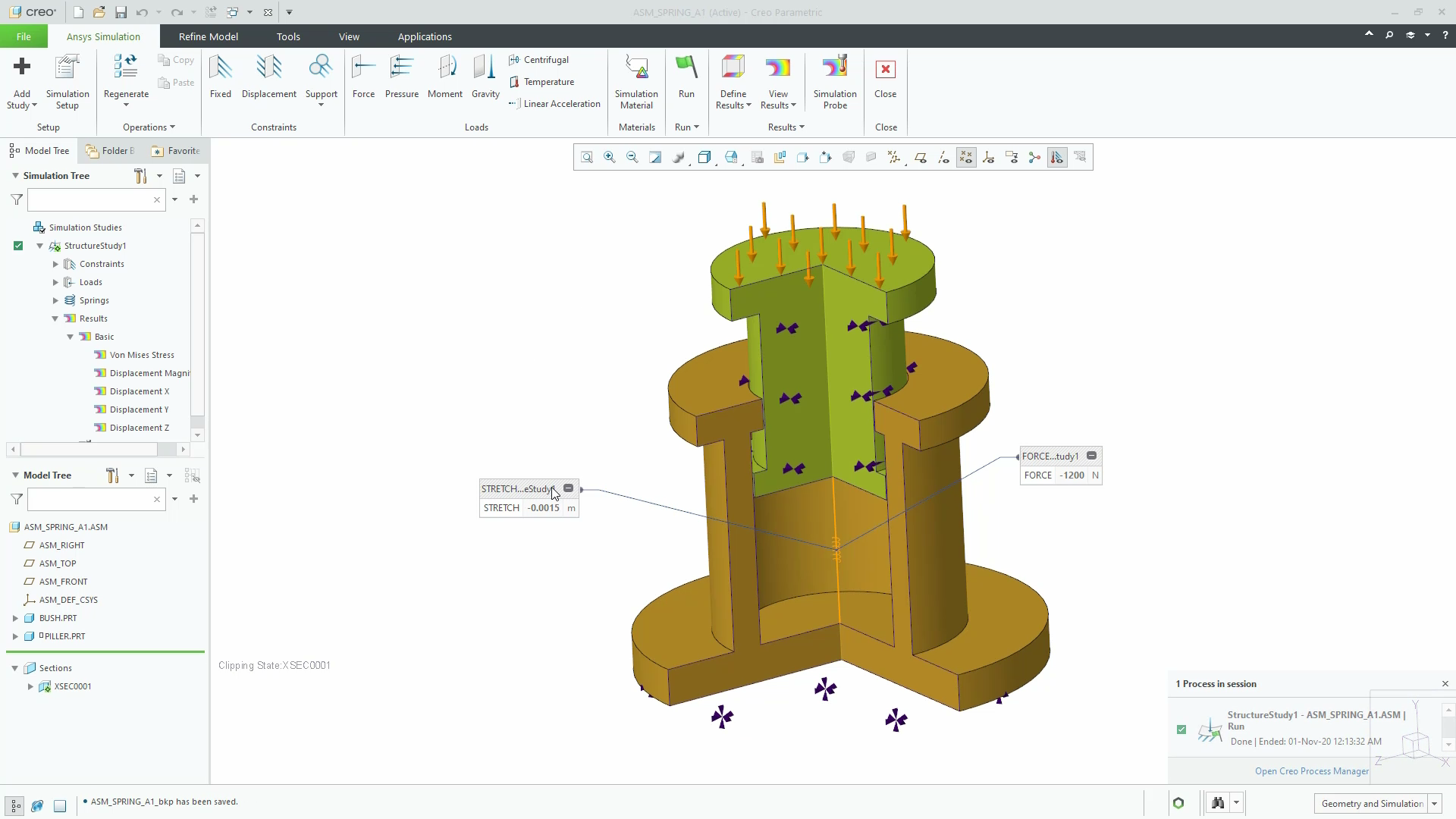Click the Simulation Tree vertical scrollbar
The width and height of the screenshot is (1456, 819).
tap(198, 330)
